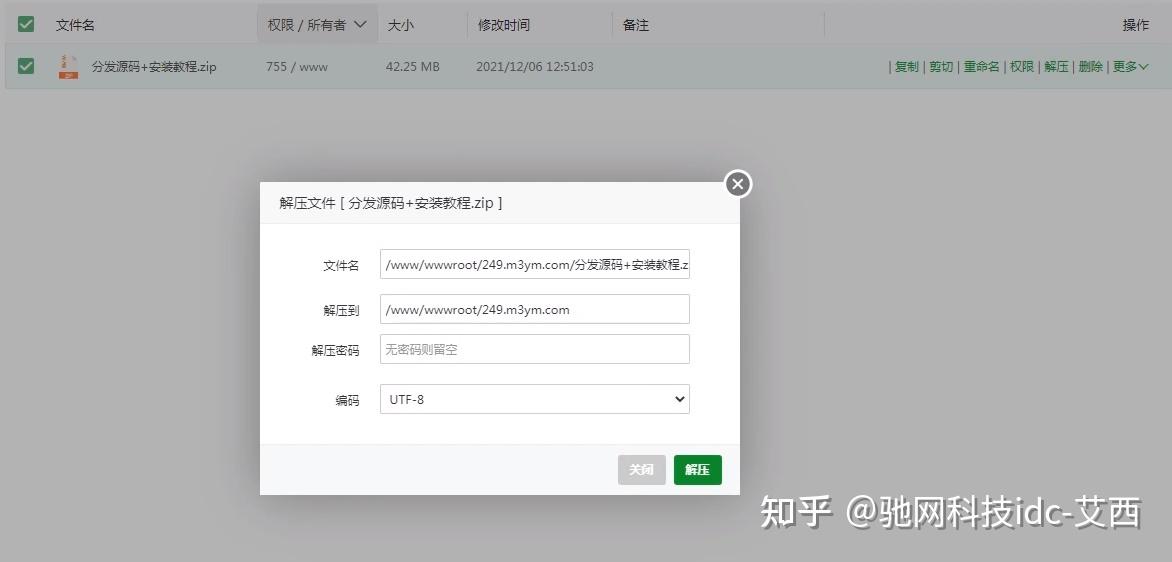
Task: Sort by 修改时间 column header
Action: click(x=504, y=25)
